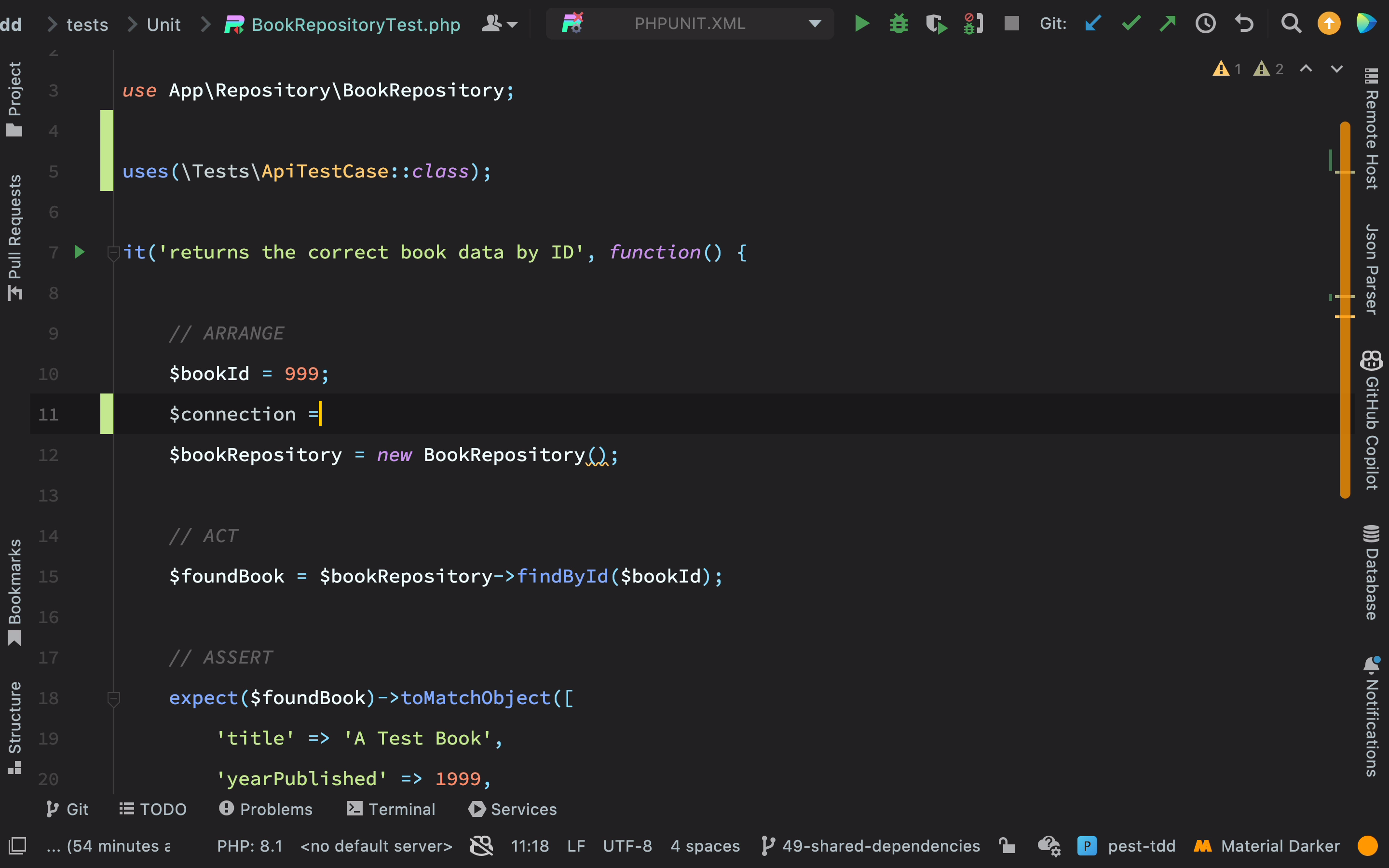This screenshot has height=868, width=1389.
Task: Show Git history clock icon
Action: [x=1205, y=24]
